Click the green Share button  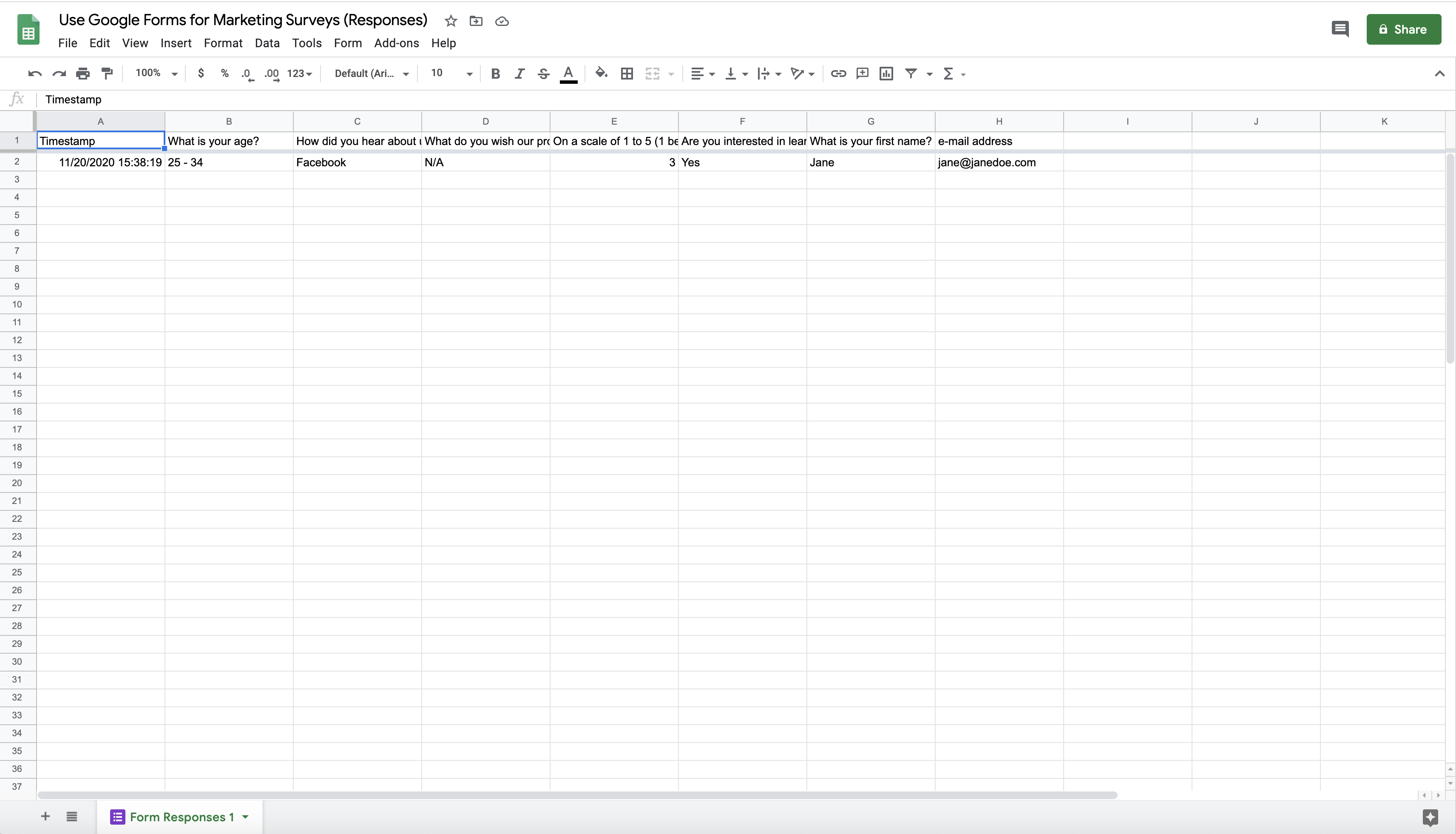[1403, 29]
